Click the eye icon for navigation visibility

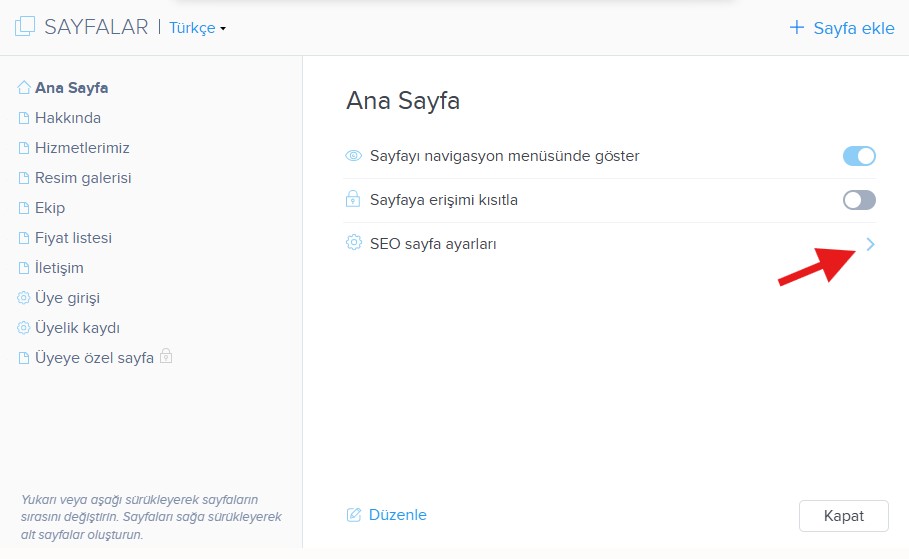353,156
